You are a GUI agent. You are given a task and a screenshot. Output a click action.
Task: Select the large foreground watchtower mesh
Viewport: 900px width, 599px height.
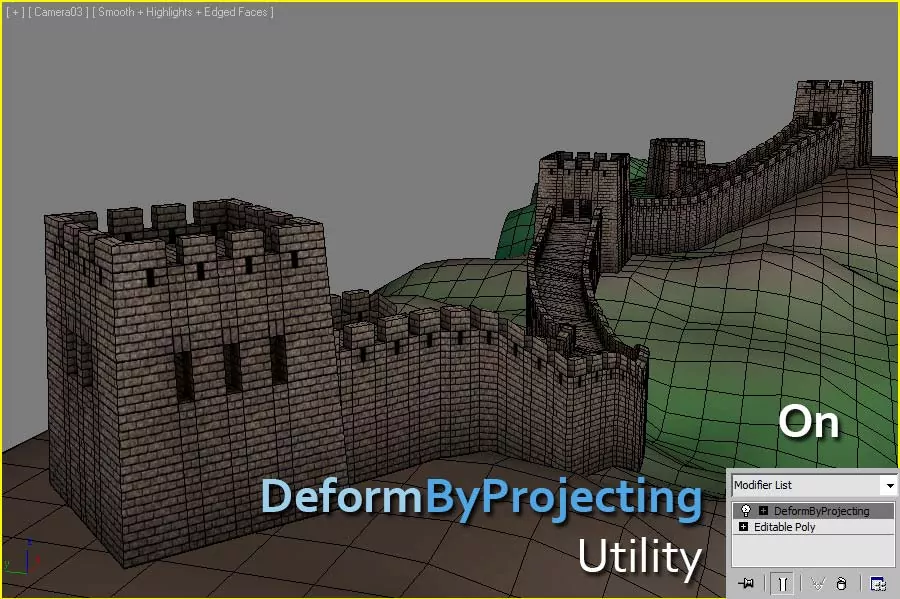click(180, 380)
